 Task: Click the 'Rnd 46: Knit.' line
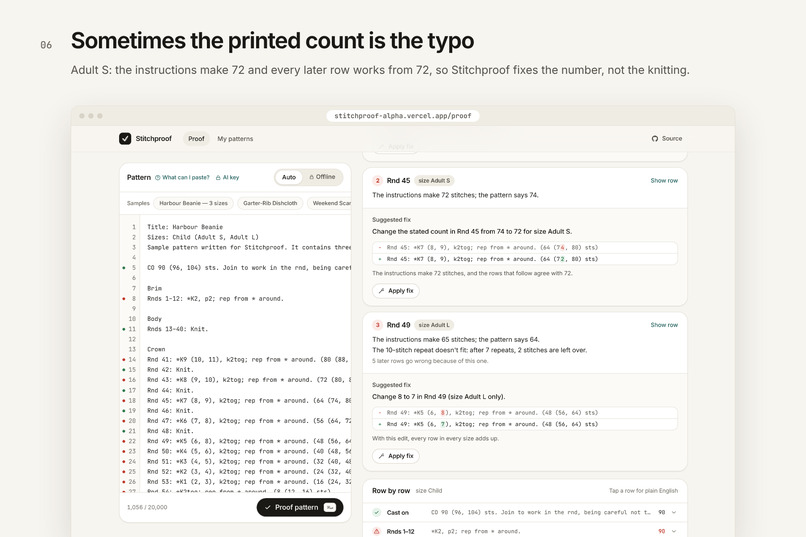coord(170,411)
